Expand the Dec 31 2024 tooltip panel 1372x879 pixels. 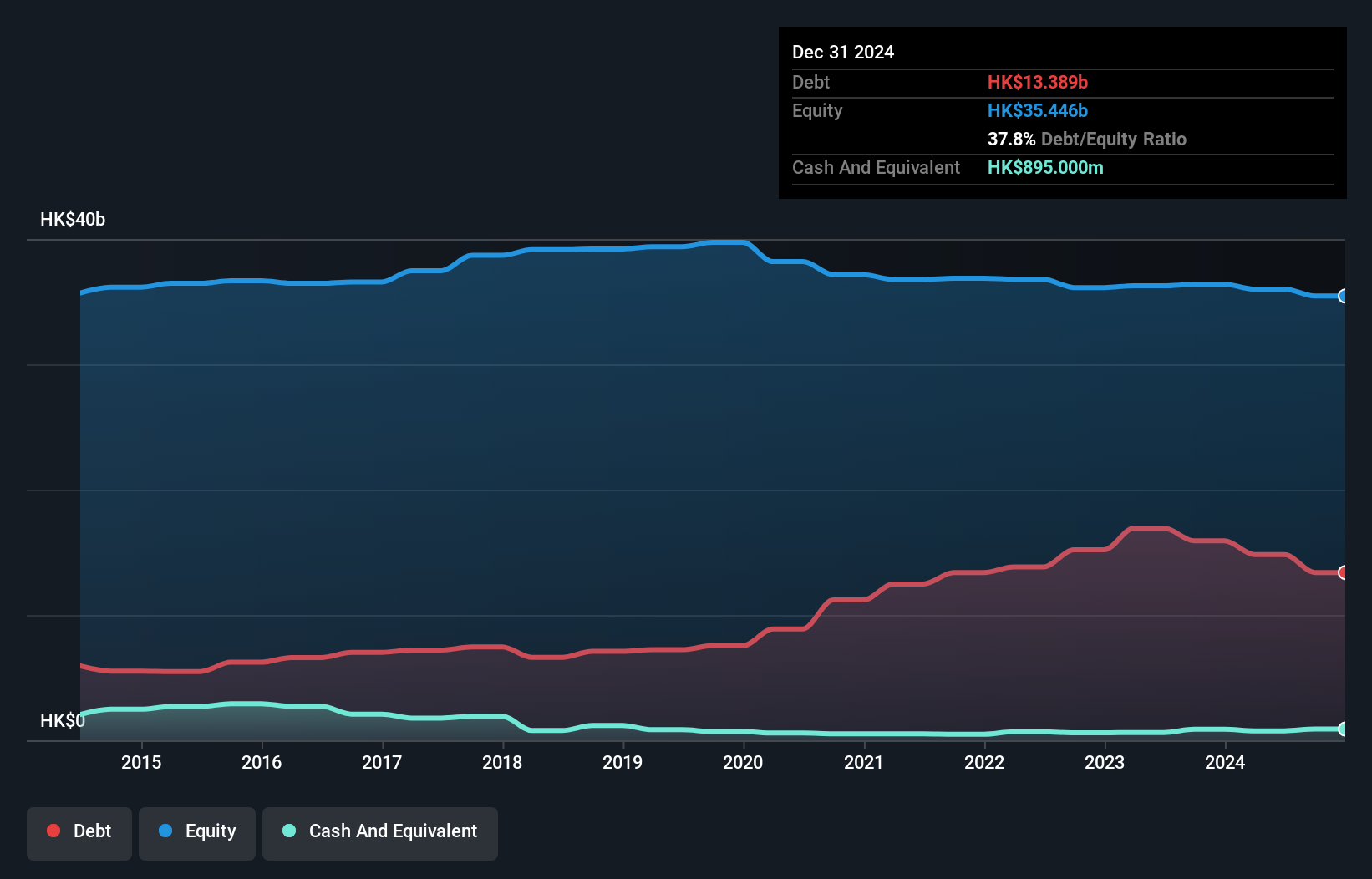843,52
